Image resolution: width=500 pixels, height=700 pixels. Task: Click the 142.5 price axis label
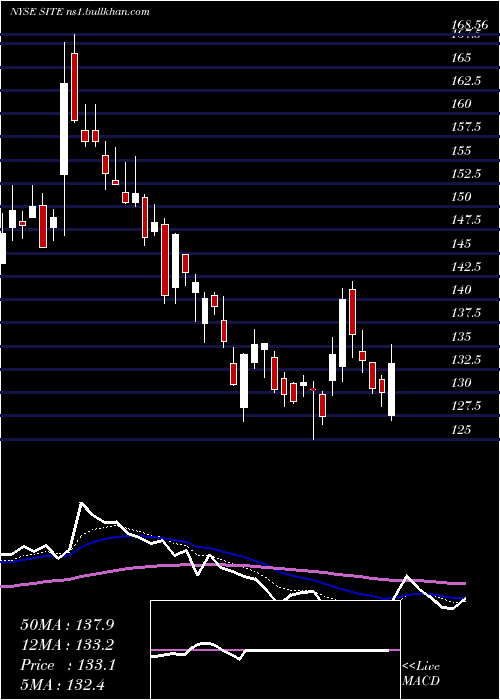tap(466, 267)
